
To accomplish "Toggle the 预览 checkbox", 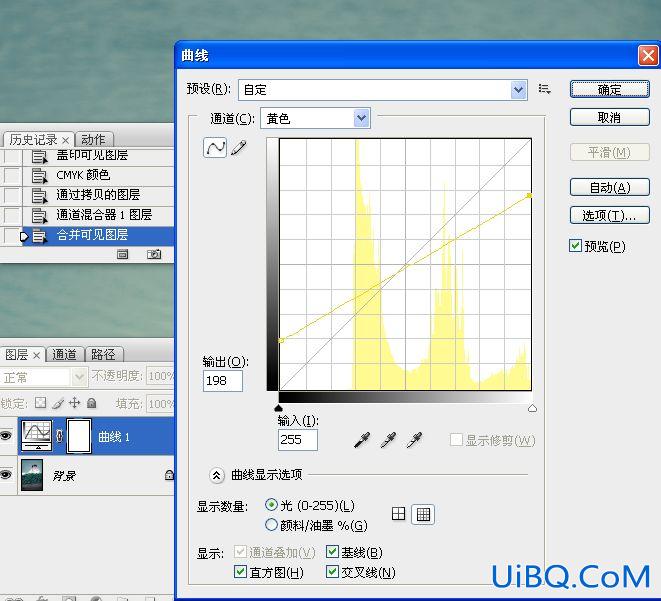I will click(x=575, y=246).
